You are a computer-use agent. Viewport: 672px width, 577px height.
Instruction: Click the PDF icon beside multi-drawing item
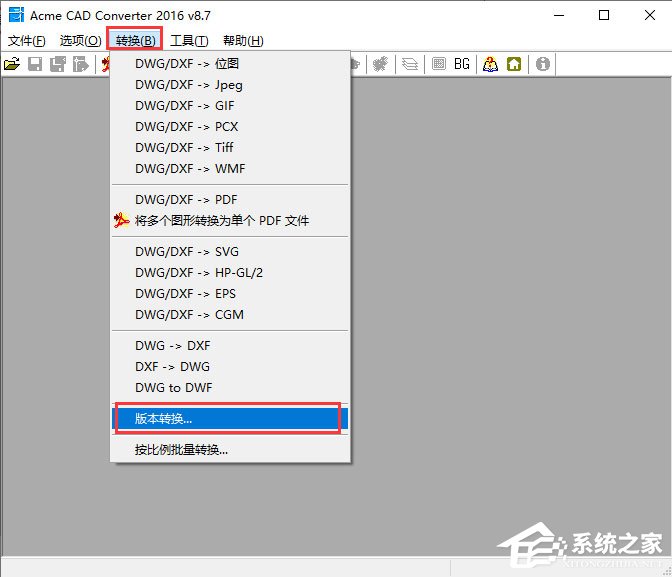pos(121,220)
